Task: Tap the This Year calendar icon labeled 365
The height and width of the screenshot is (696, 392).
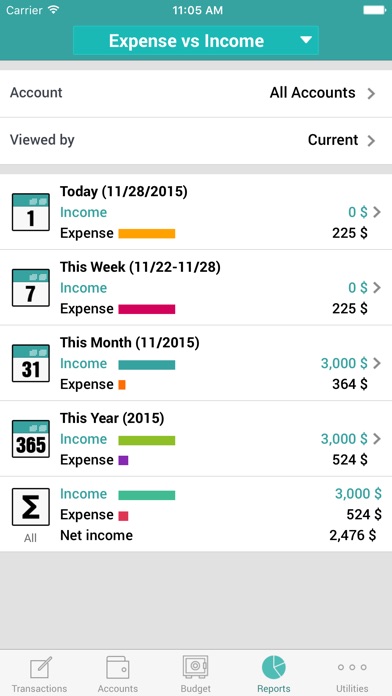Action: click(x=31, y=439)
